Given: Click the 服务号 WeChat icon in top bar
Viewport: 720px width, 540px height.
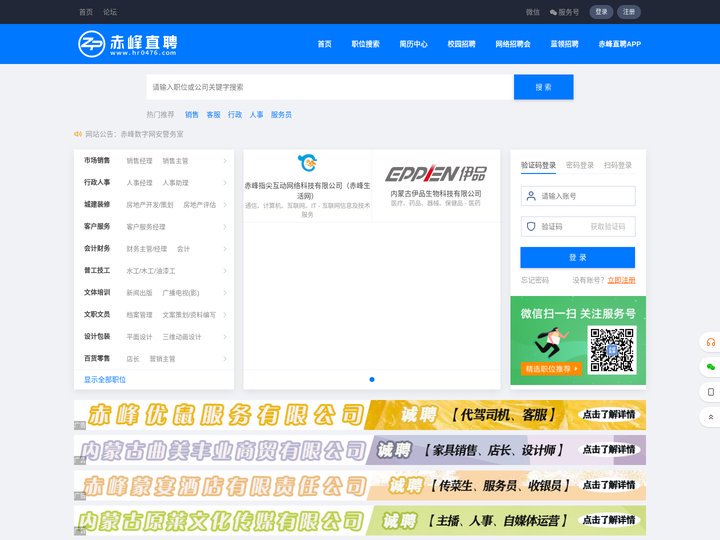Looking at the screenshot, I should [x=553, y=12].
